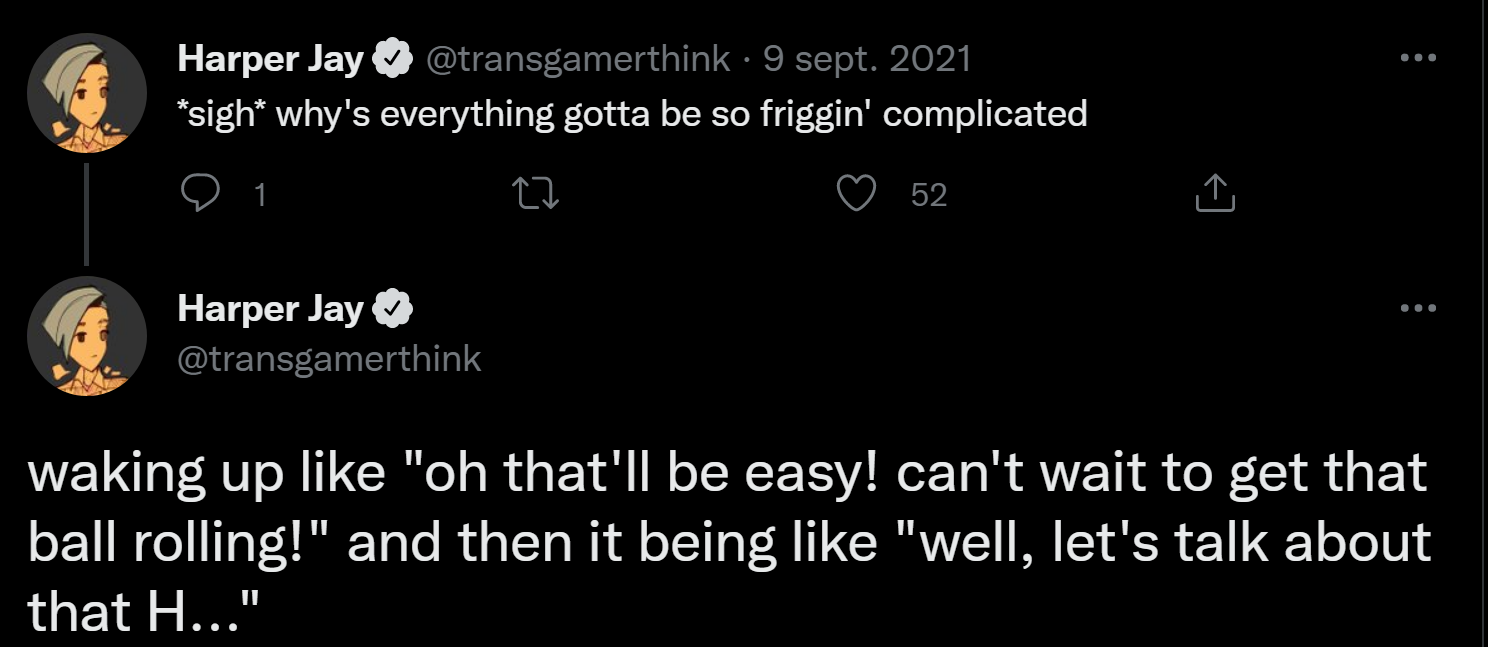Click Harper Jay's name above the 'waking up' tweet
Image resolution: width=1488 pixels, height=647 pixels.
point(270,309)
